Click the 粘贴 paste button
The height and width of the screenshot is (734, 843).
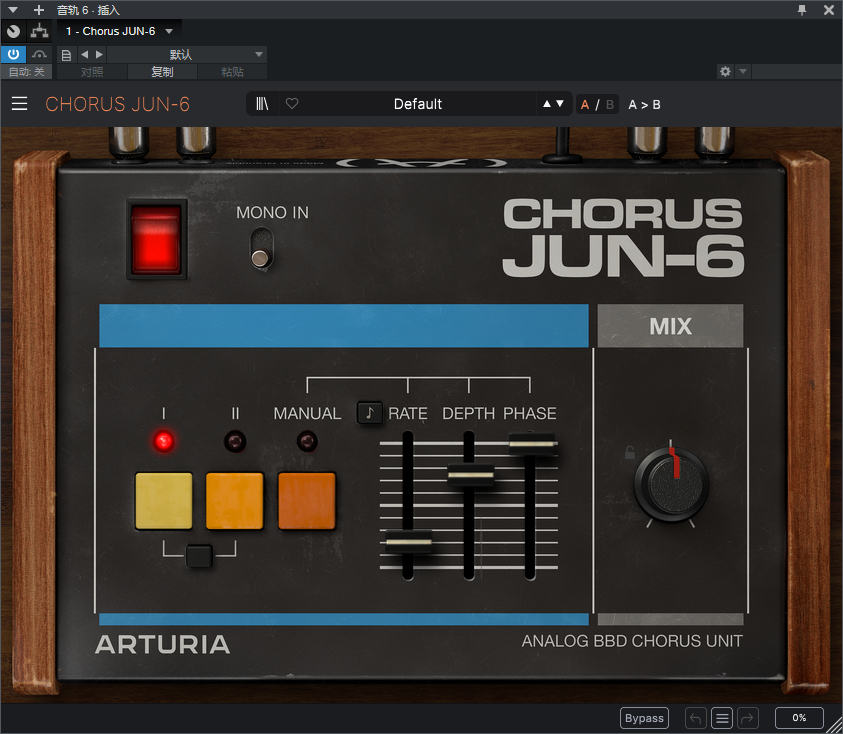pos(232,72)
